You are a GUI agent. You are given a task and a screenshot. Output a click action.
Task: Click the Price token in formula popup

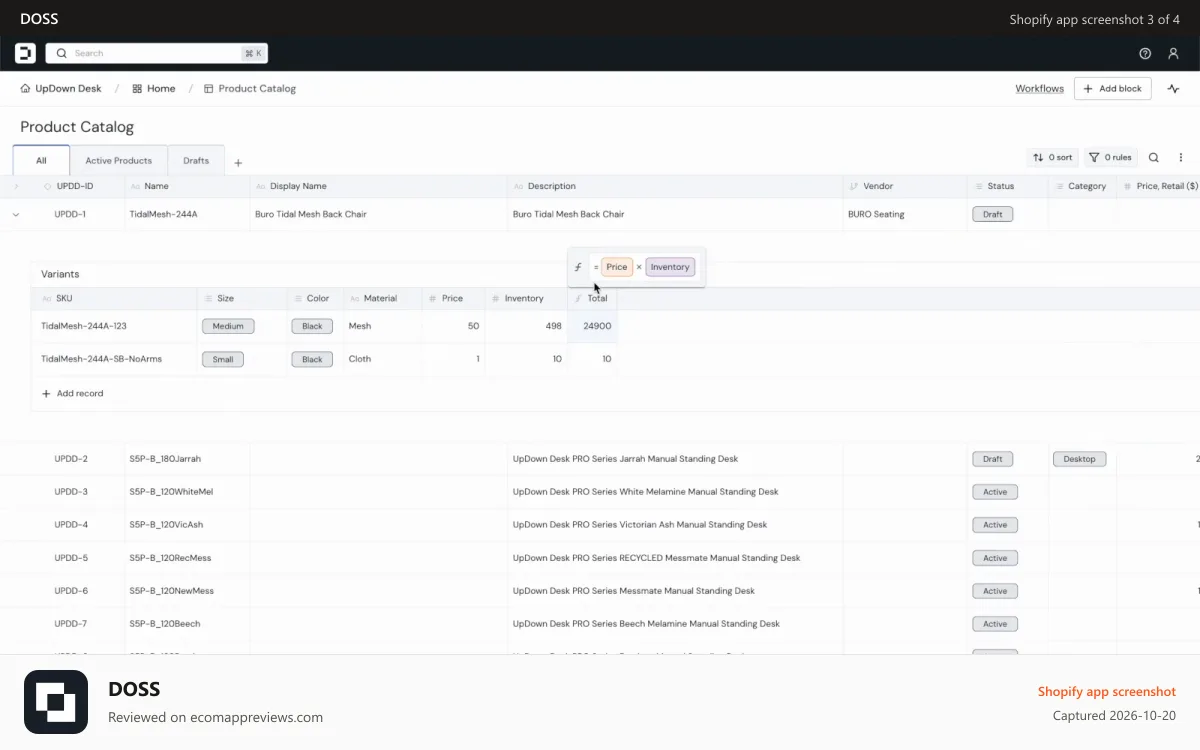(x=617, y=267)
